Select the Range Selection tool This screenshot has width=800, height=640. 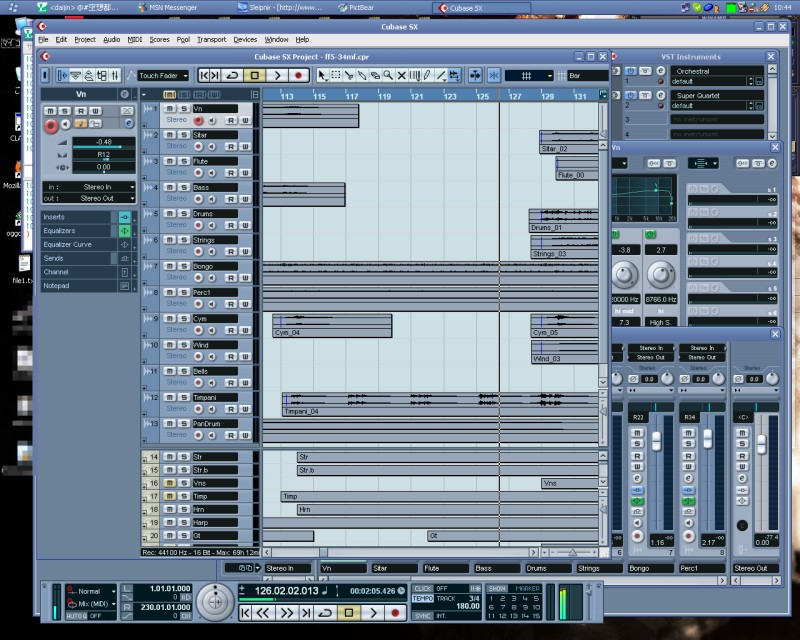pyautogui.click(x=336, y=76)
